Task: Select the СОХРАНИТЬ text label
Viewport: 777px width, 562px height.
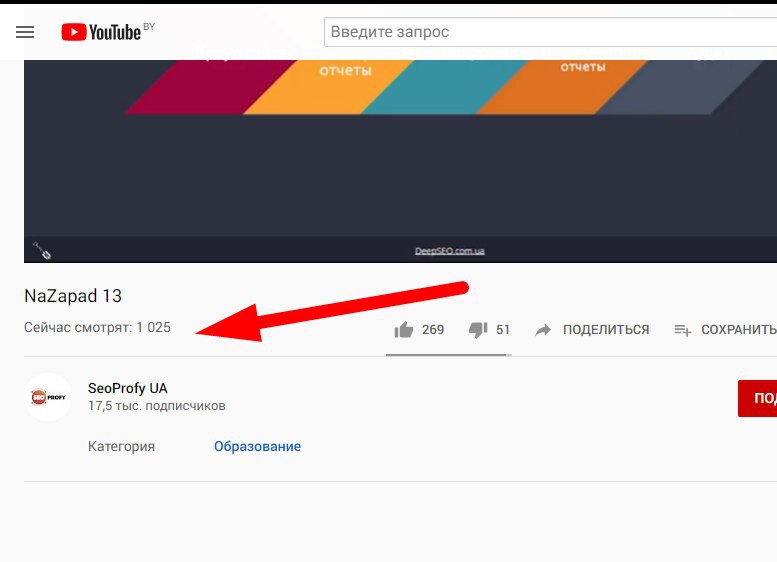Action: tap(739, 330)
